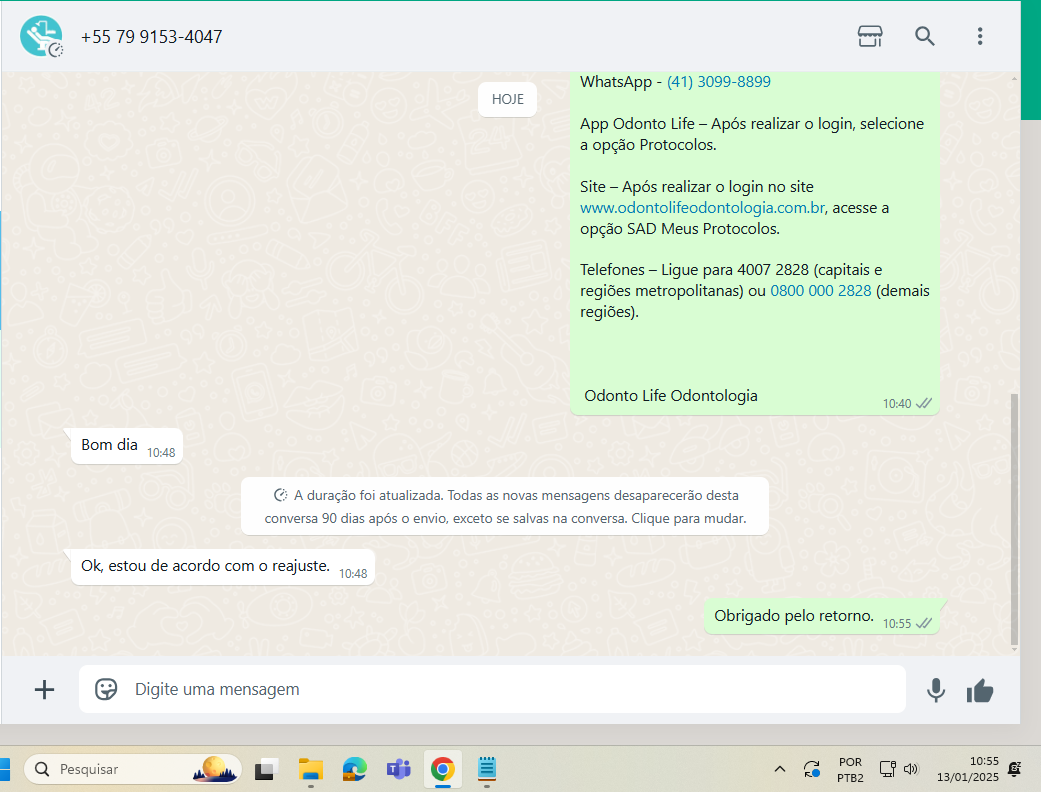Open contact info for +55 79 9153-4047
Image resolution: width=1041 pixels, height=792 pixels.
[151, 37]
